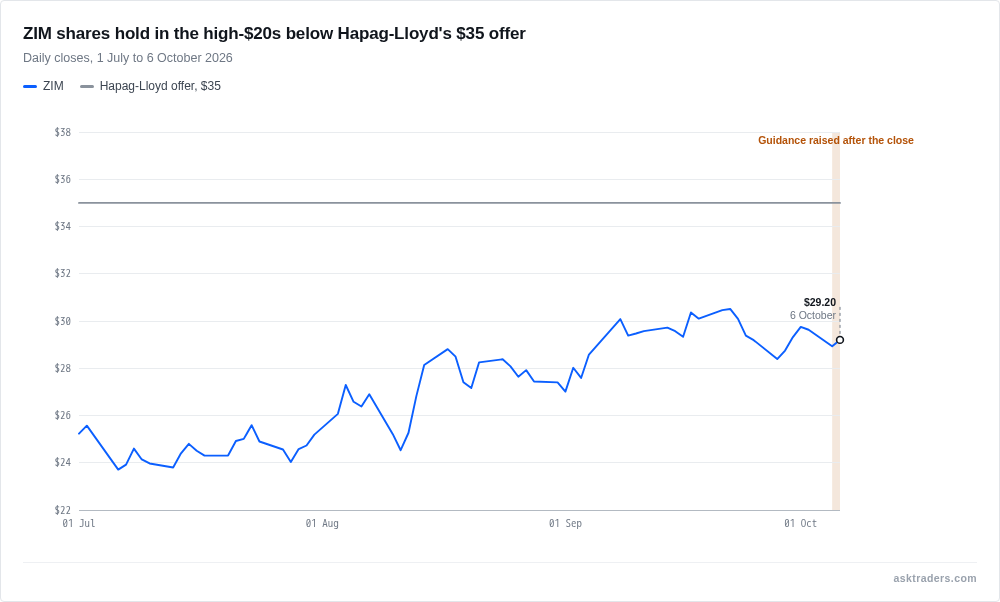The height and width of the screenshot is (602, 1000).
Task: Click the $34 y-axis label
Action: coord(62,226)
